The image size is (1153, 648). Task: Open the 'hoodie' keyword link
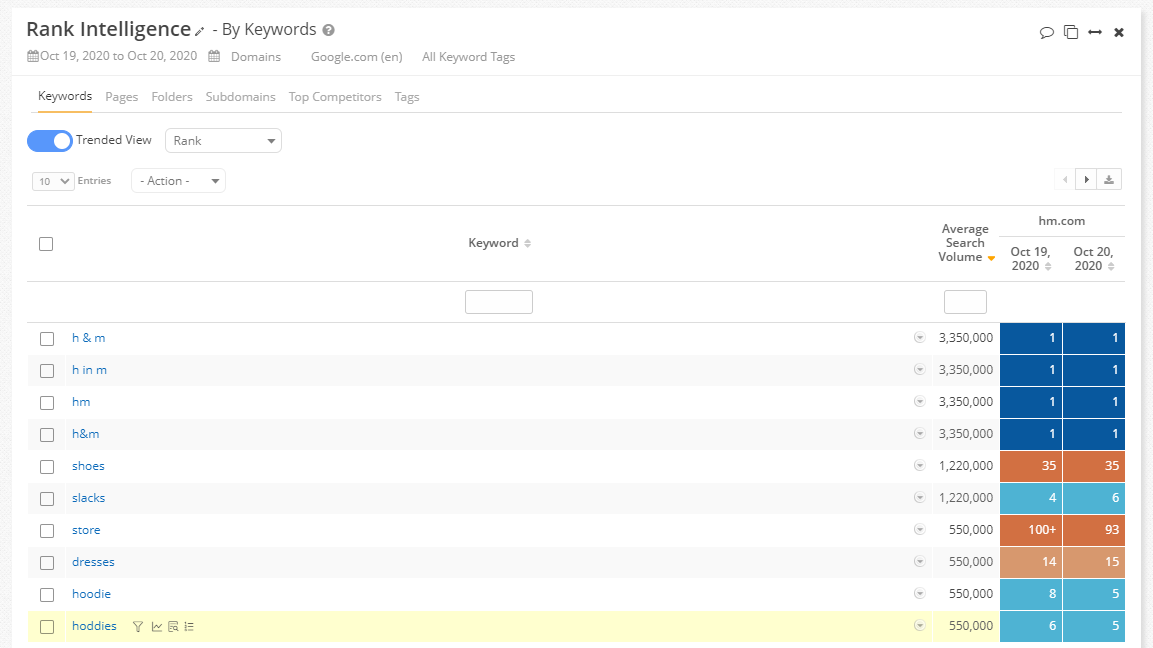click(x=91, y=594)
